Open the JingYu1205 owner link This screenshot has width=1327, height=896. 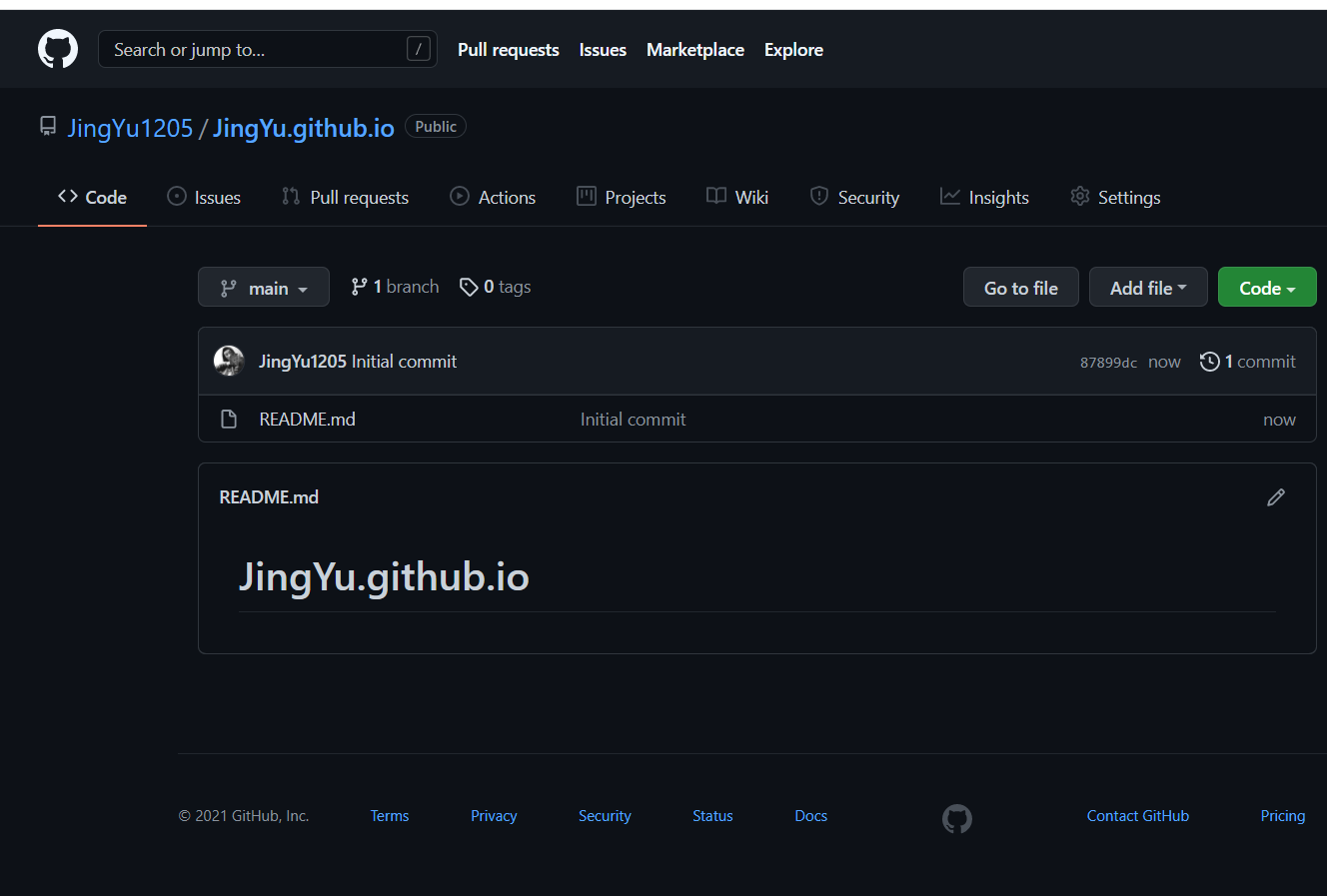130,128
